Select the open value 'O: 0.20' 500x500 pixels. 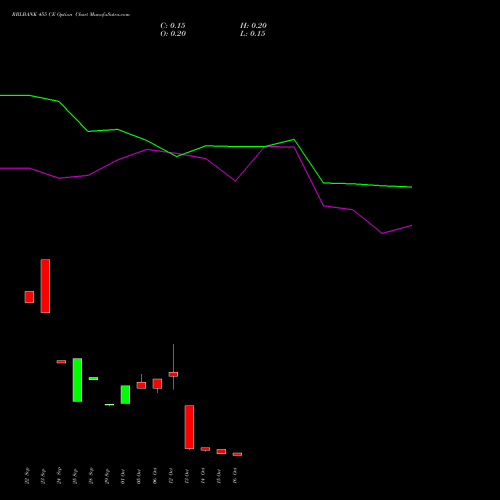tap(173, 34)
